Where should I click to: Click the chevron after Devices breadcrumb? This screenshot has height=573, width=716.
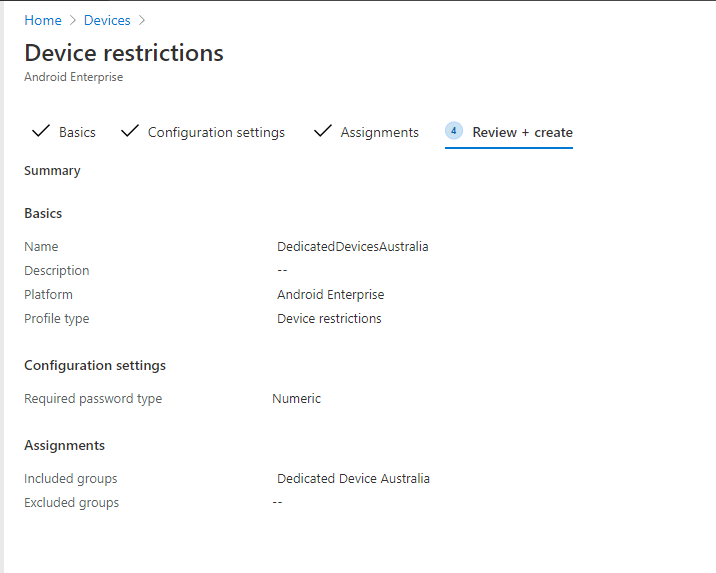(x=142, y=20)
